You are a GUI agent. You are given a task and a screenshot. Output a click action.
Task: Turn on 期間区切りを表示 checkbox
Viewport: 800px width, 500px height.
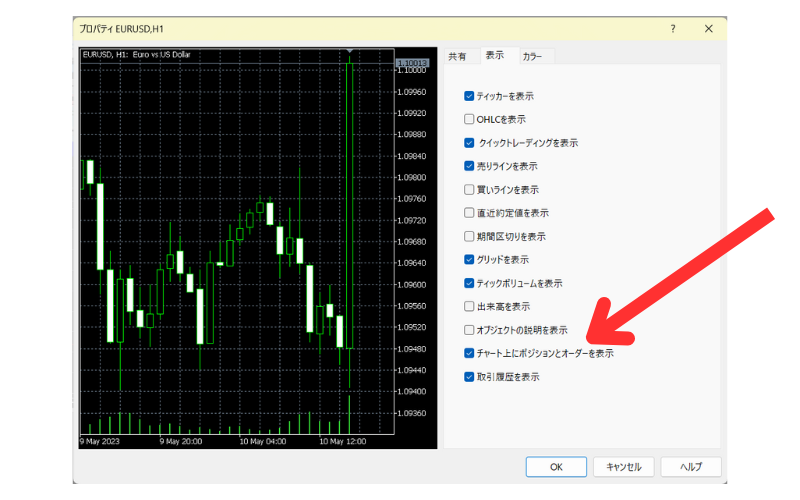pyautogui.click(x=469, y=236)
